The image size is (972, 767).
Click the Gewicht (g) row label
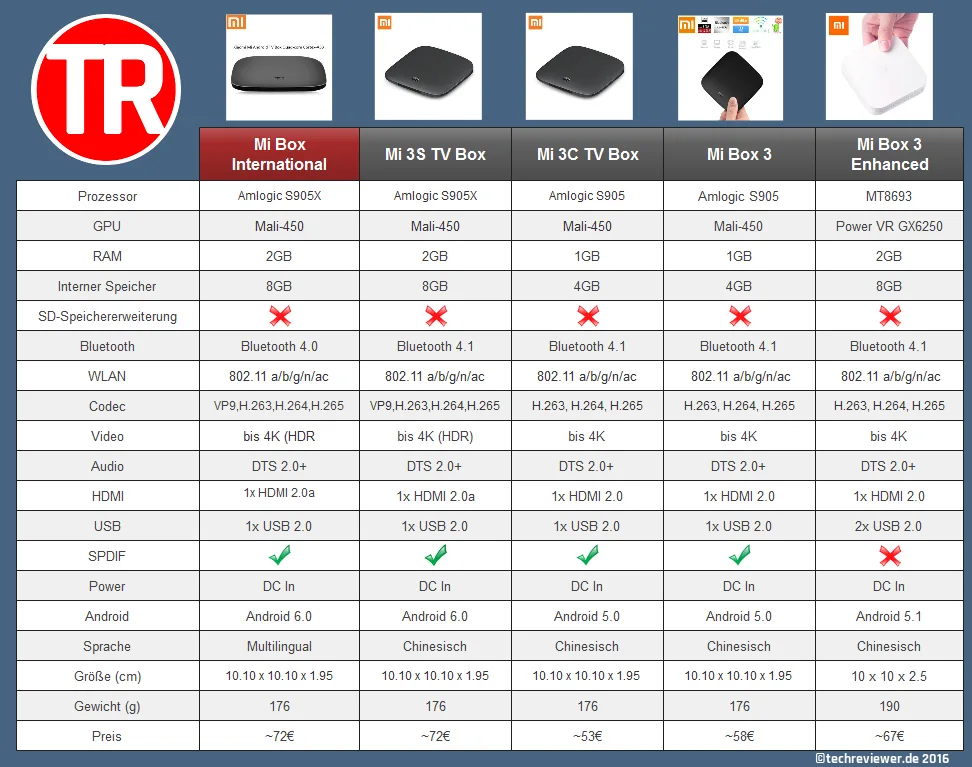[x=107, y=706]
